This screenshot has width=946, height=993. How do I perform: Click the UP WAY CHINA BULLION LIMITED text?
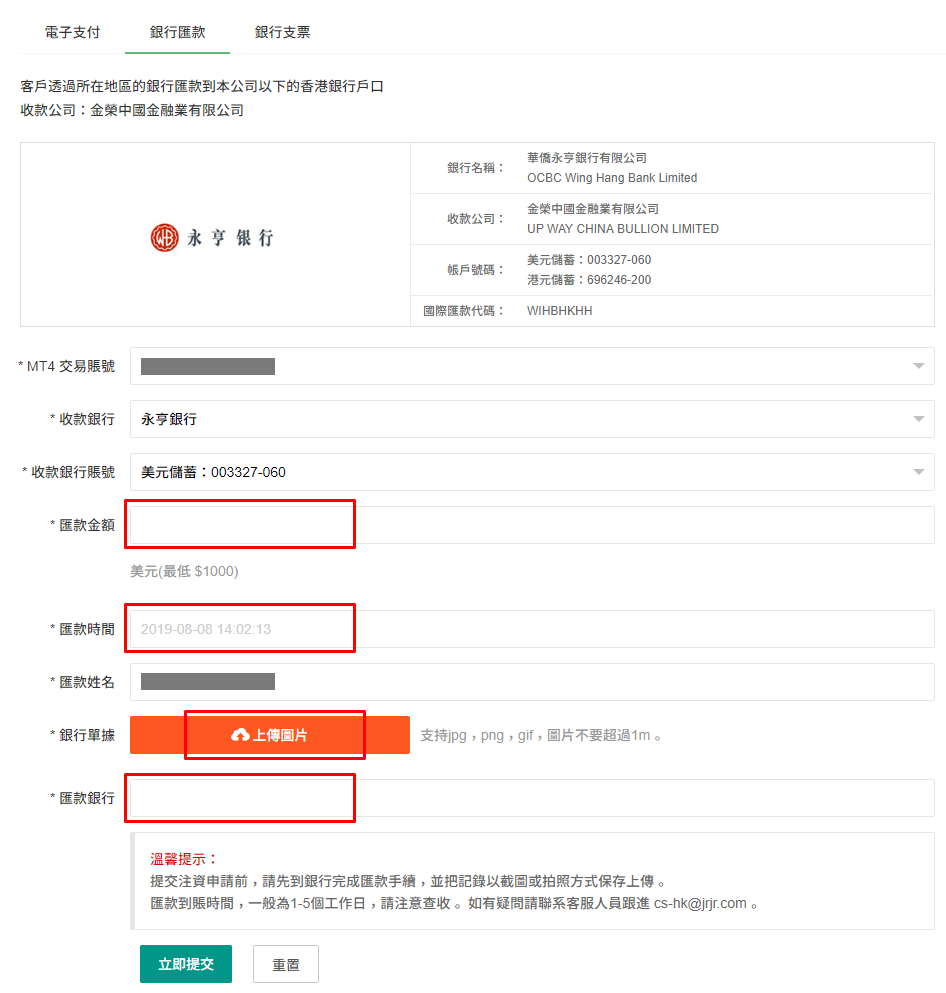pyautogui.click(x=623, y=229)
